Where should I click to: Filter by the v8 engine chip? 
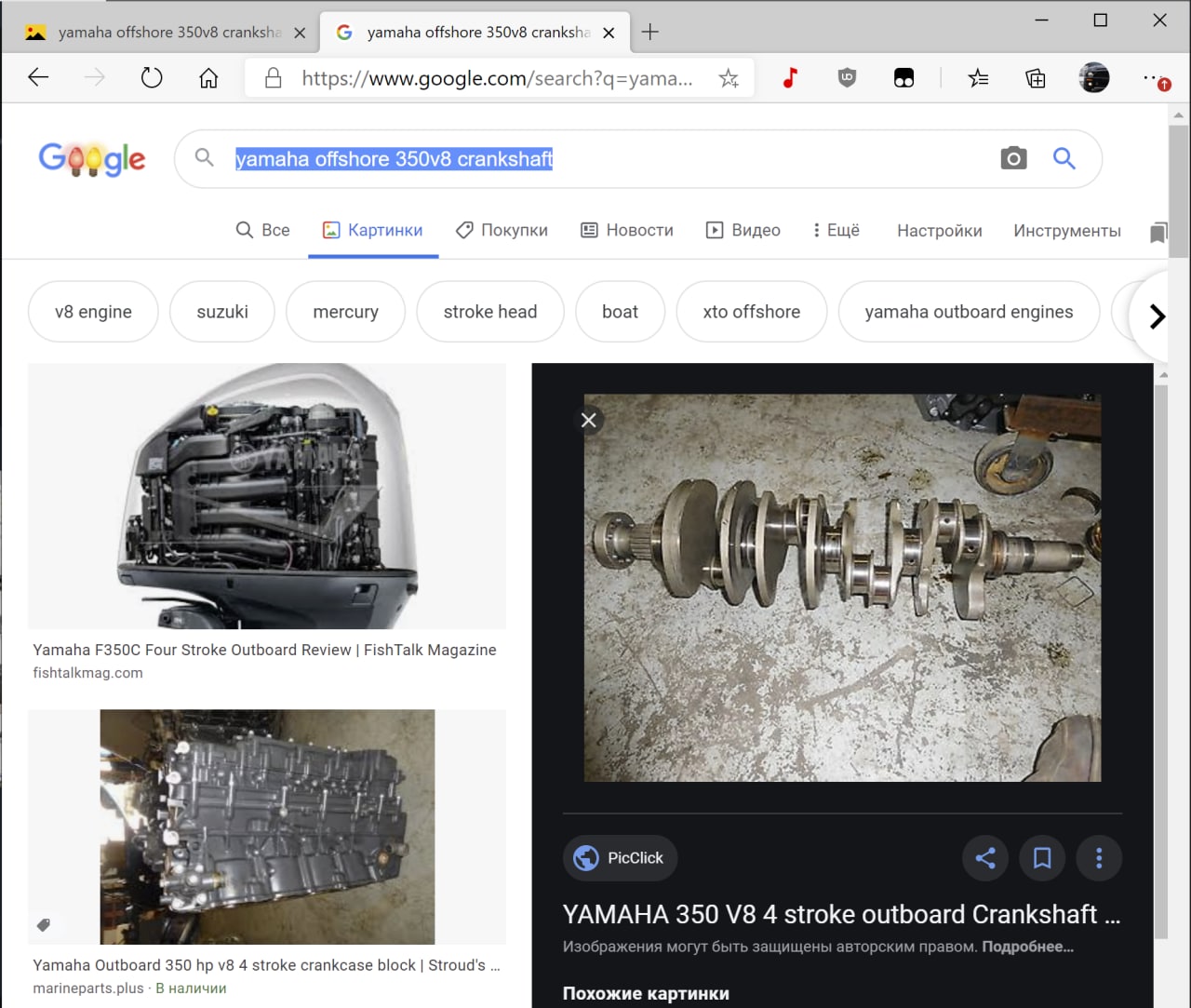tap(93, 312)
